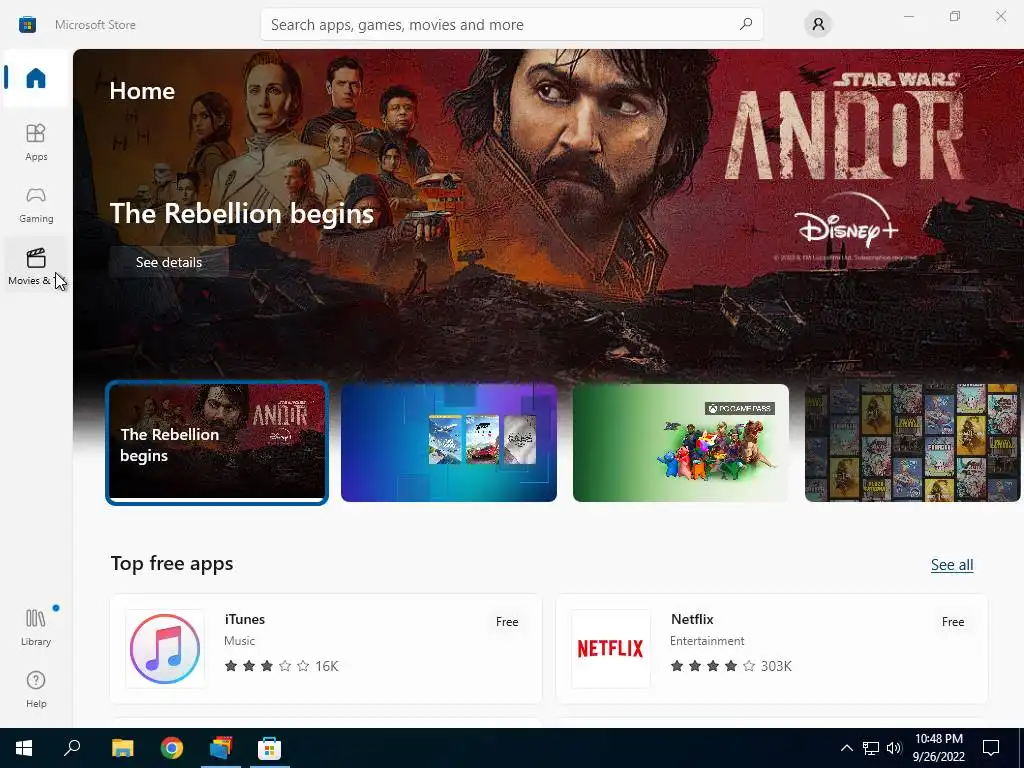Click the Music category under iTunes
This screenshot has height=768, width=1024.
[240, 641]
